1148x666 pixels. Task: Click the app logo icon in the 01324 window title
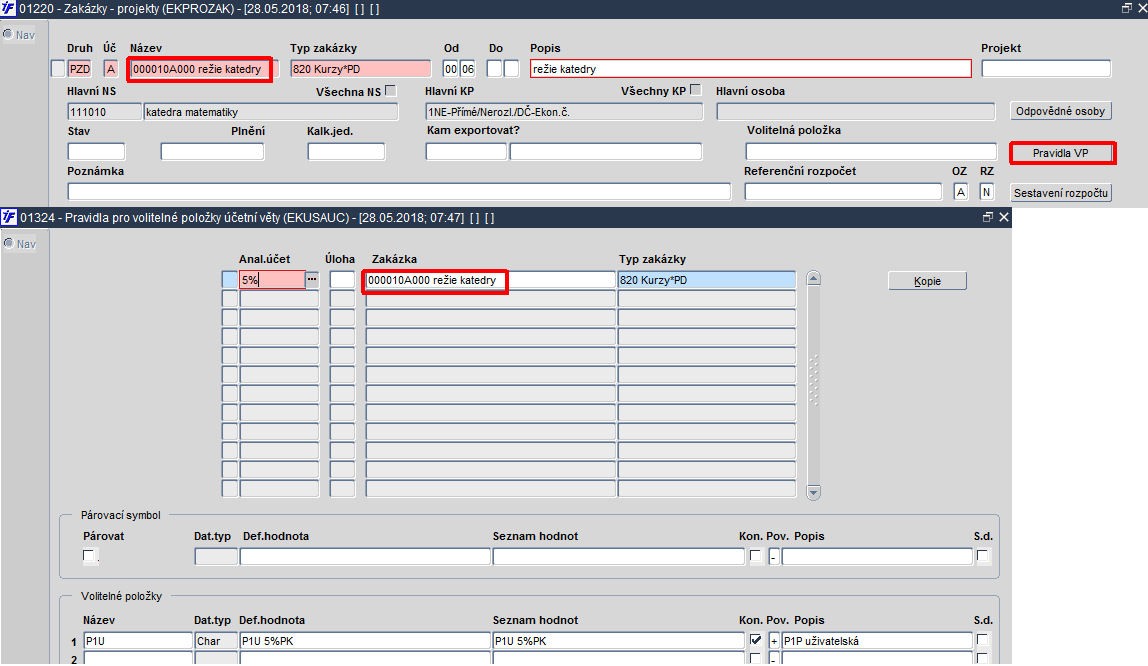click(x=9, y=217)
